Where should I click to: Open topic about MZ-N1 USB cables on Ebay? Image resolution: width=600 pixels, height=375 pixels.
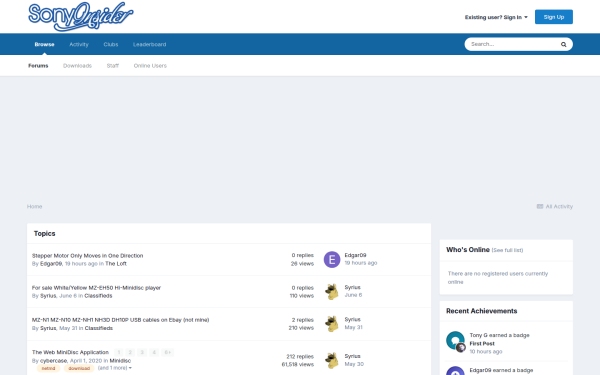click(120, 320)
